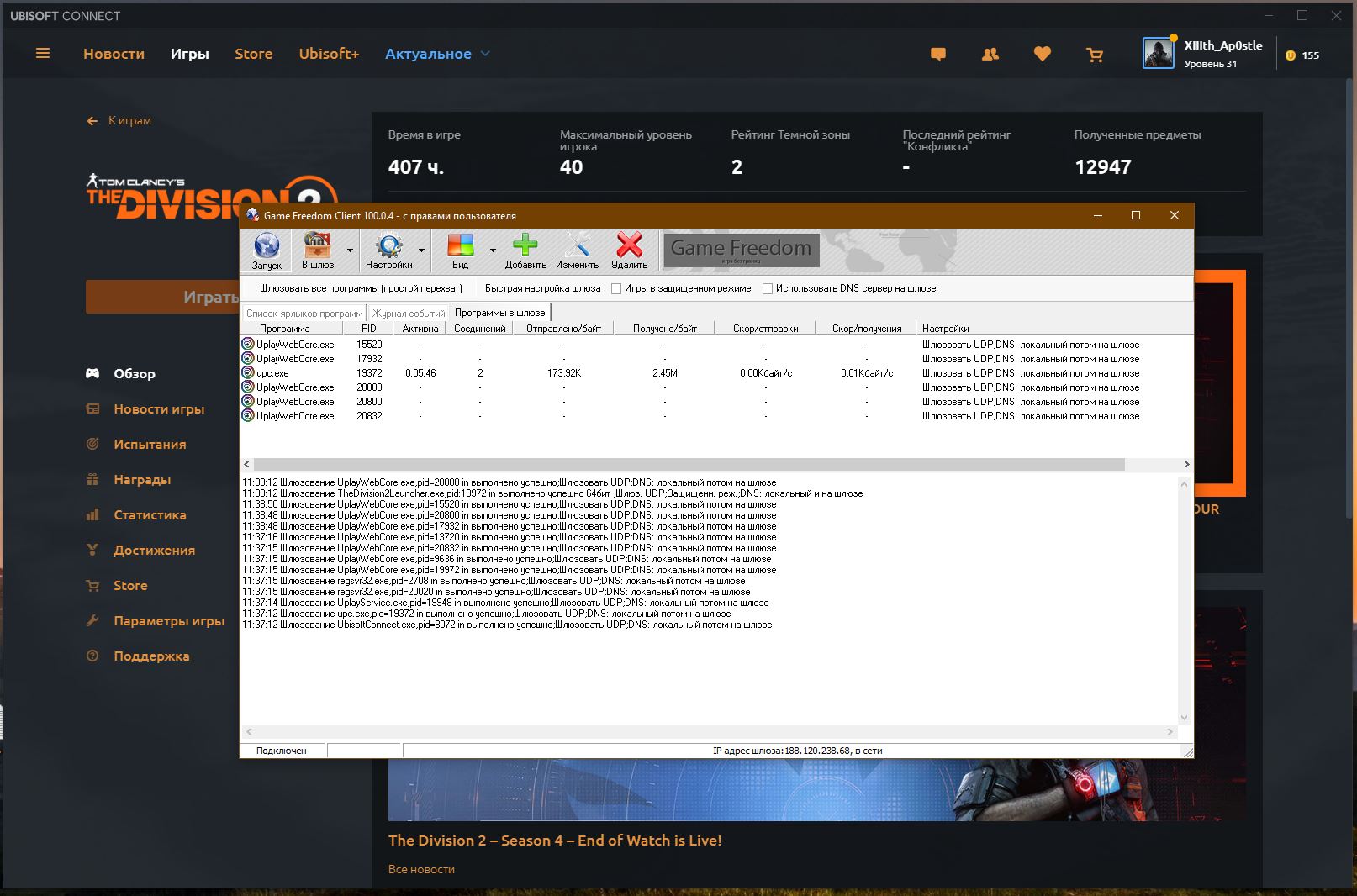Enable Игры в защищенном режиме checkbox
This screenshot has width=1357, height=896.
pyautogui.click(x=616, y=289)
